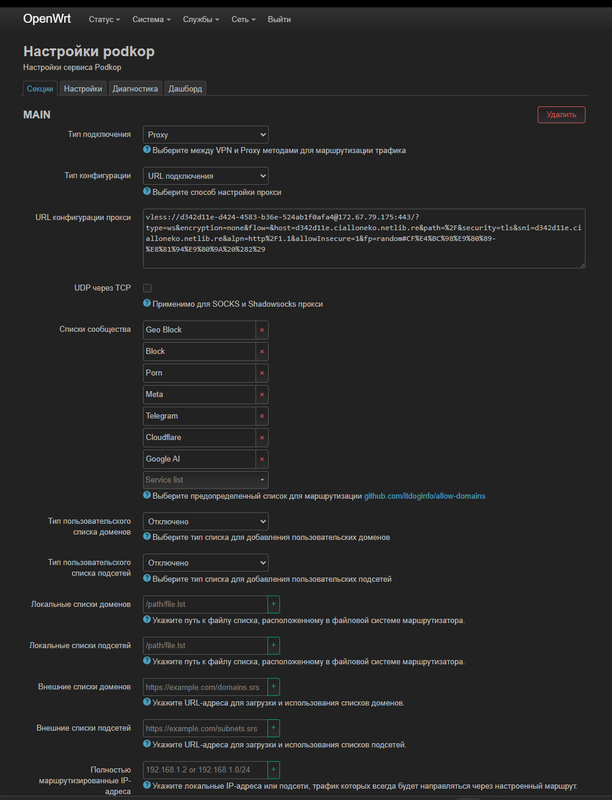Viewport: 612px width, 800px height.
Task: Click fully routed IP addresses field
Action: point(205,769)
